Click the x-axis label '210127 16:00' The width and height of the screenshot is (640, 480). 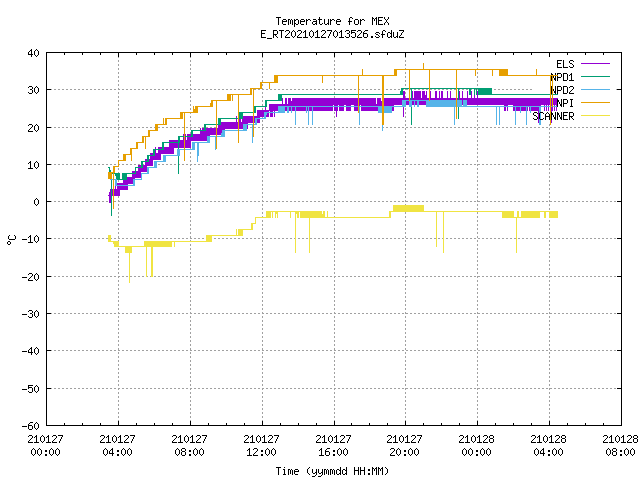point(333,446)
